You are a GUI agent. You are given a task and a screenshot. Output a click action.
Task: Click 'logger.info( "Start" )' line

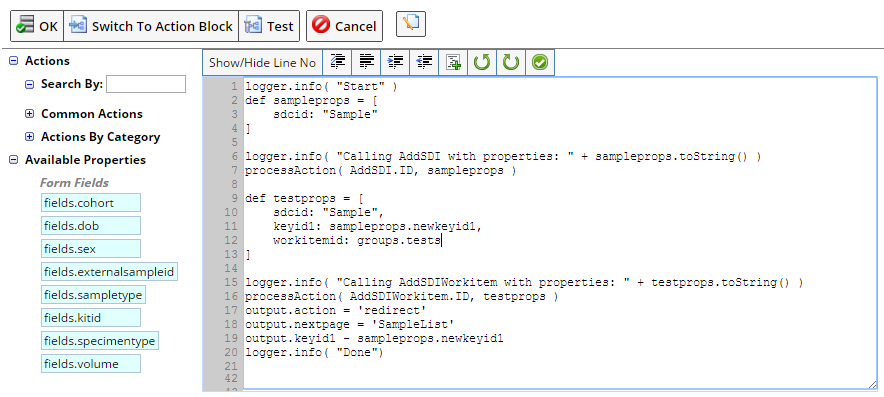321,87
